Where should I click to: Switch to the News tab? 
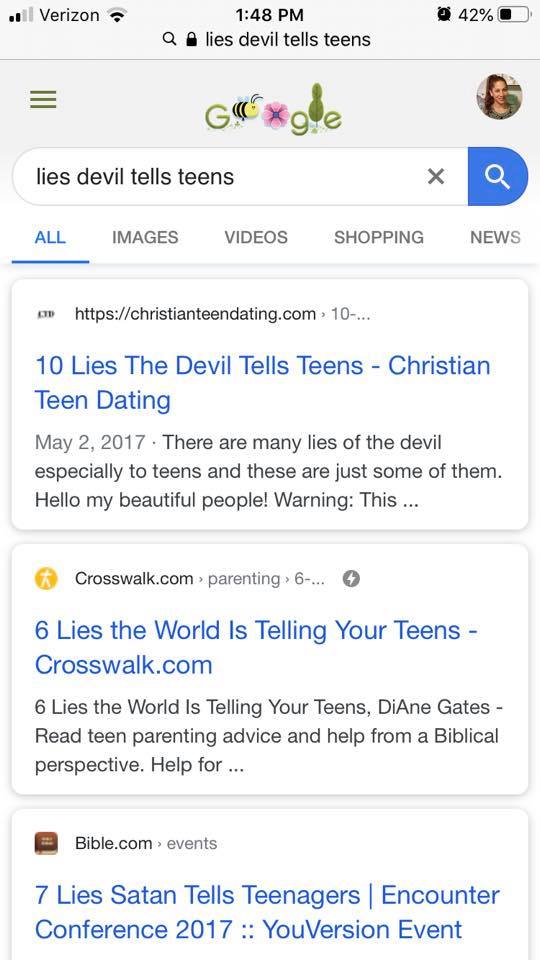click(495, 238)
